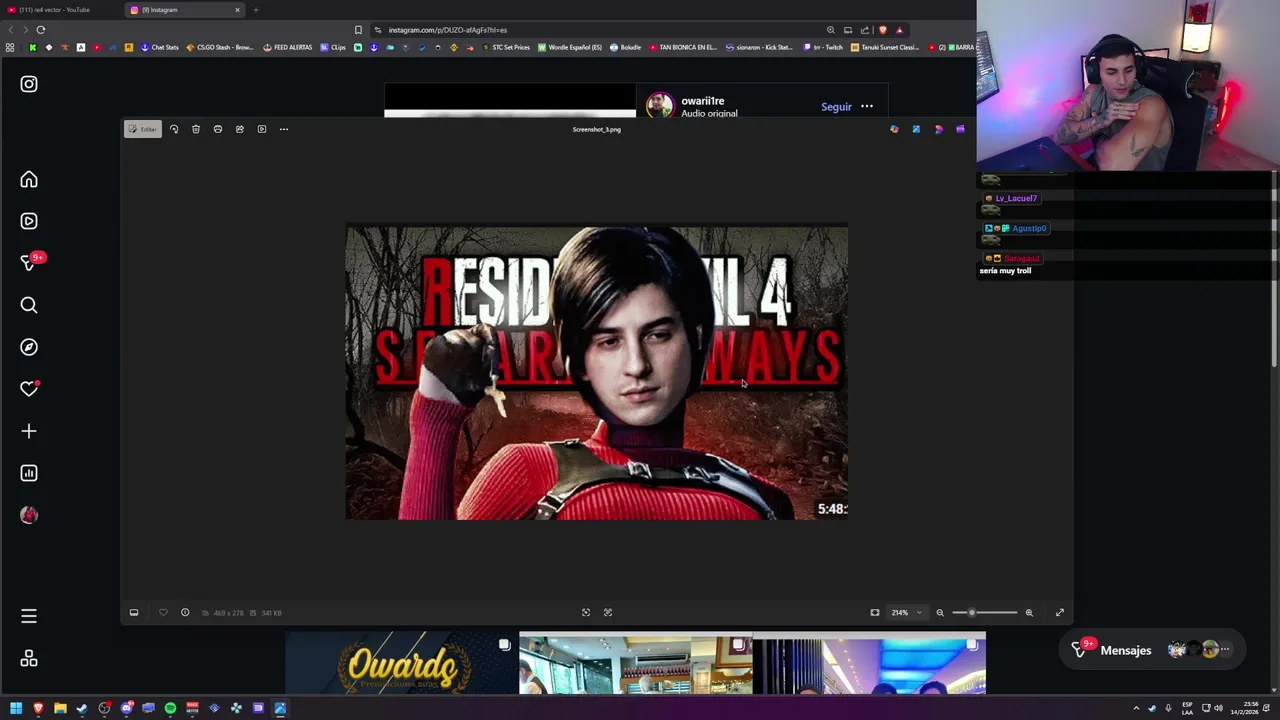
Task: Reload the browser page
Action: [x=41, y=30]
